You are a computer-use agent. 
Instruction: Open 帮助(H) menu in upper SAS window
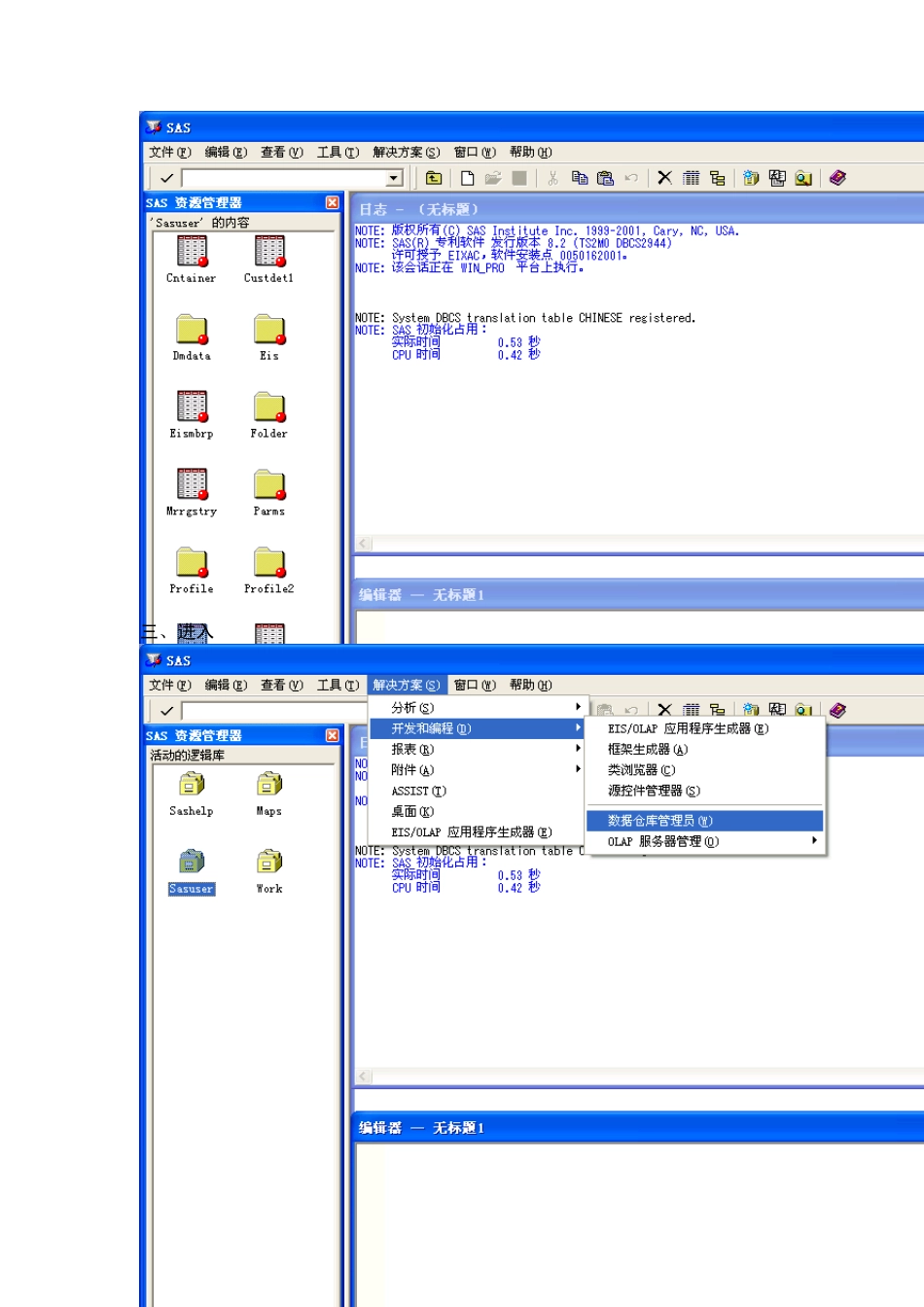531,153
